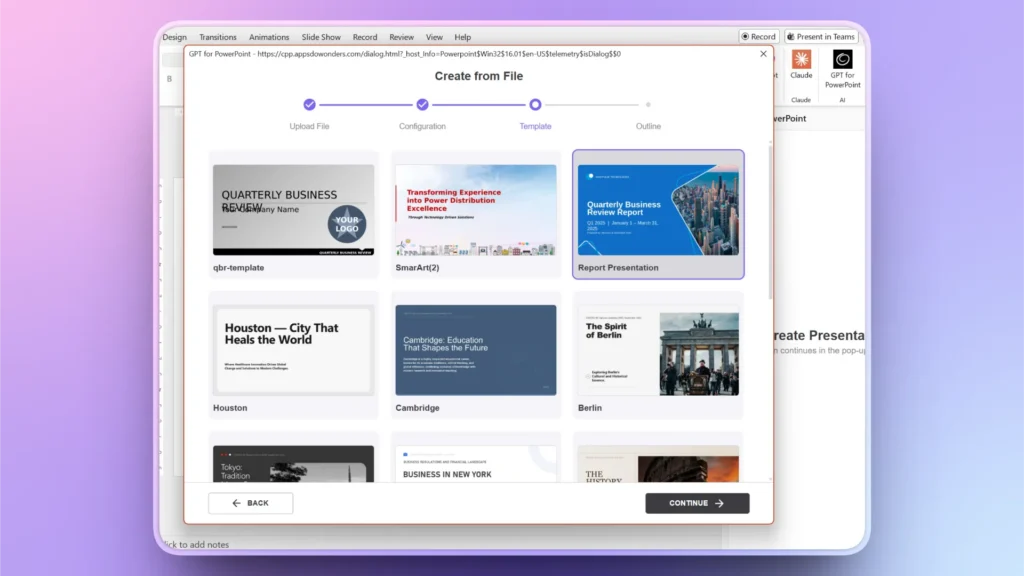Click the Outline step label
This screenshot has width=1024, height=576.
click(648, 126)
